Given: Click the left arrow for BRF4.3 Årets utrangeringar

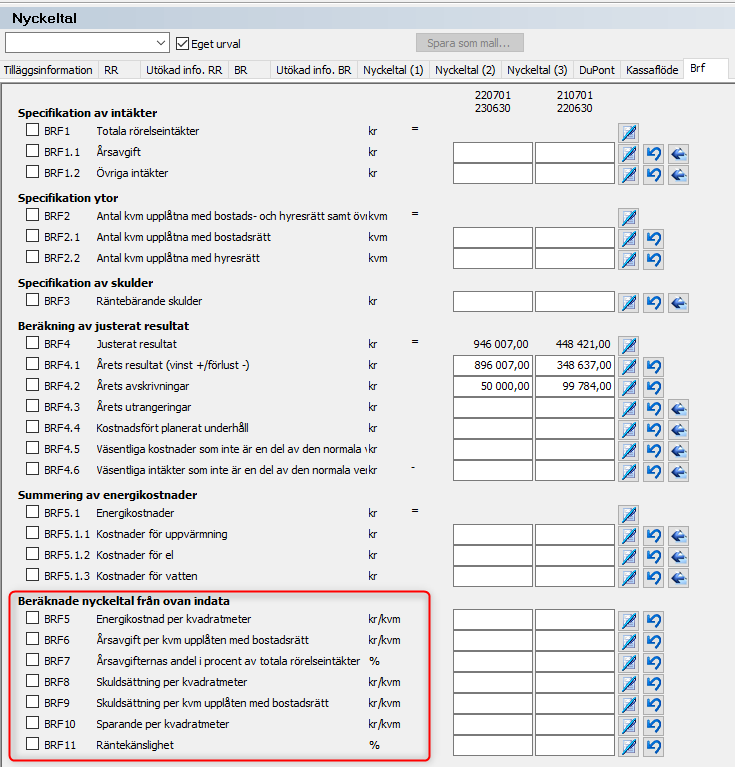Looking at the screenshot, I should point(678,409).
